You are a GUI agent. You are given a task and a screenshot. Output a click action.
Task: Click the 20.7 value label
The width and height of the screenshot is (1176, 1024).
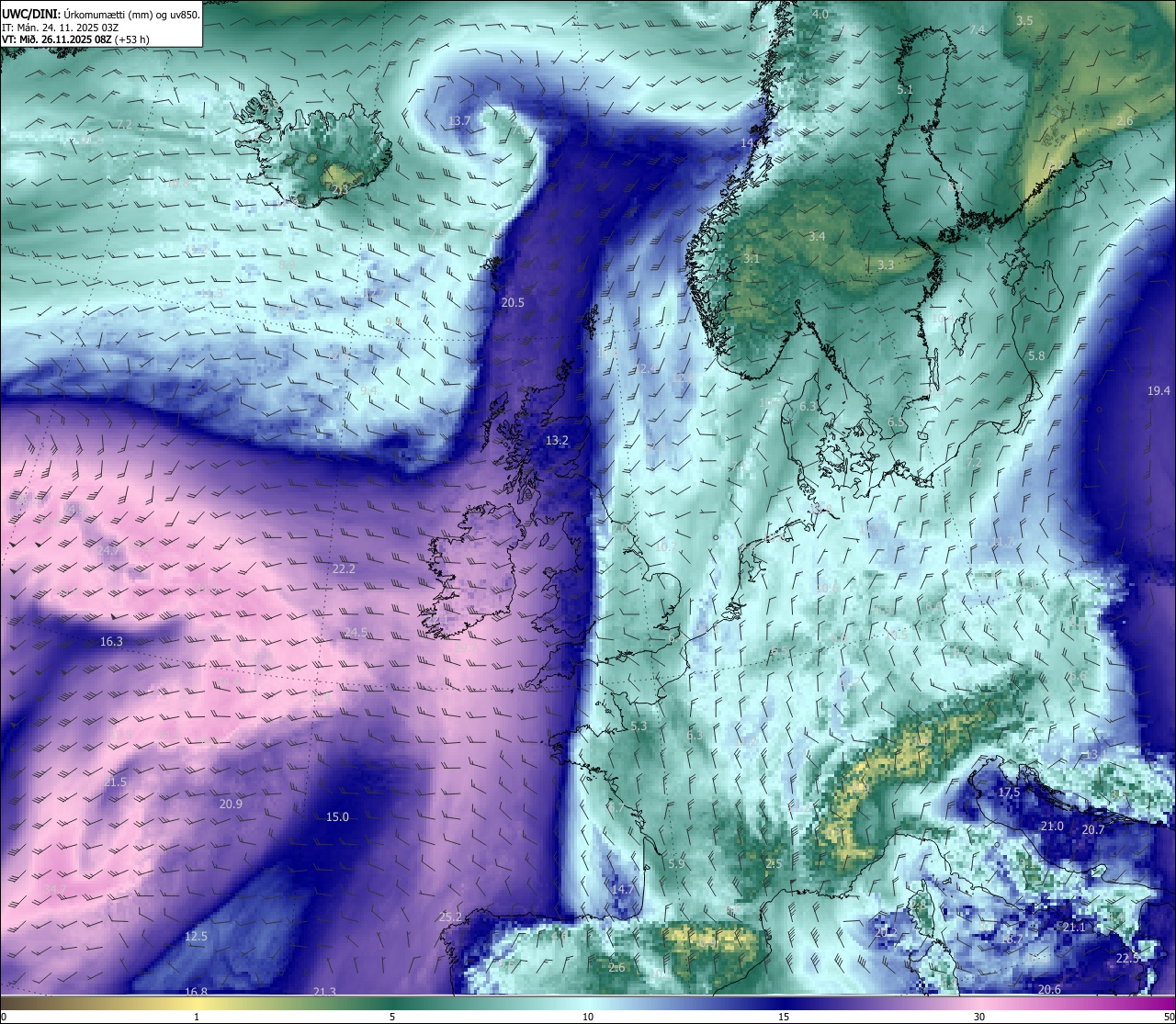click(x=1093, y=830)
